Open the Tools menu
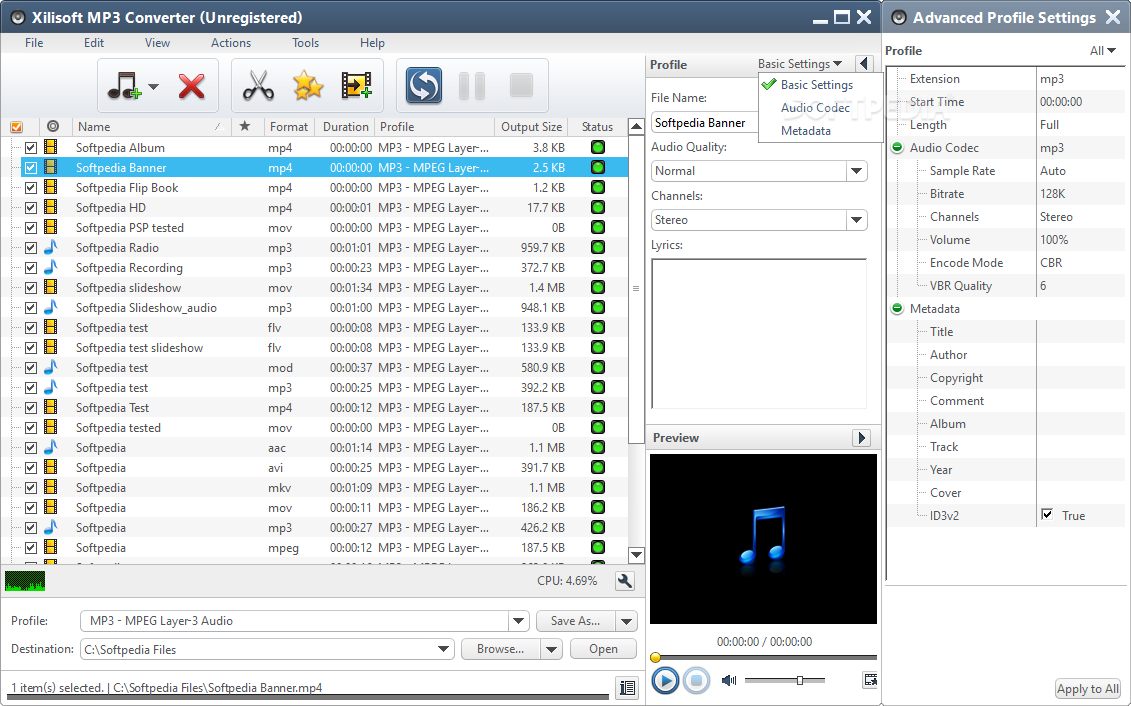Screen dimensions: 1131x706 (305, 43)
